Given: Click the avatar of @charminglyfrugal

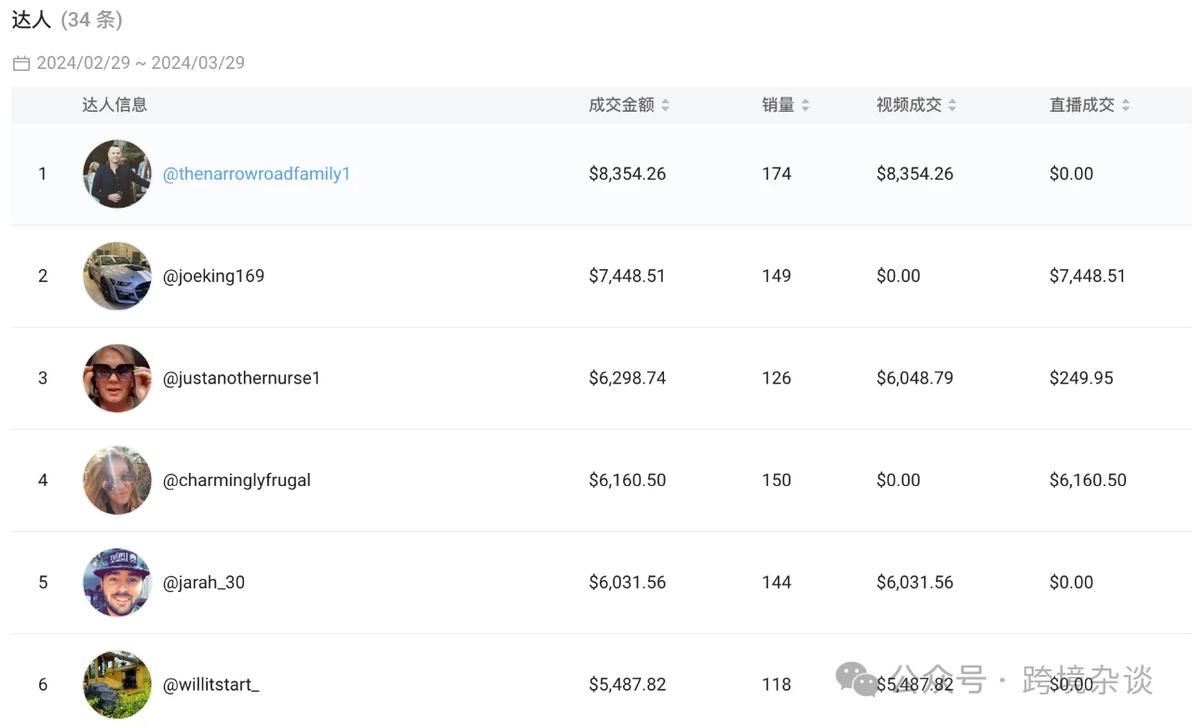Looking at the screenshot, I should click(117, 480).
